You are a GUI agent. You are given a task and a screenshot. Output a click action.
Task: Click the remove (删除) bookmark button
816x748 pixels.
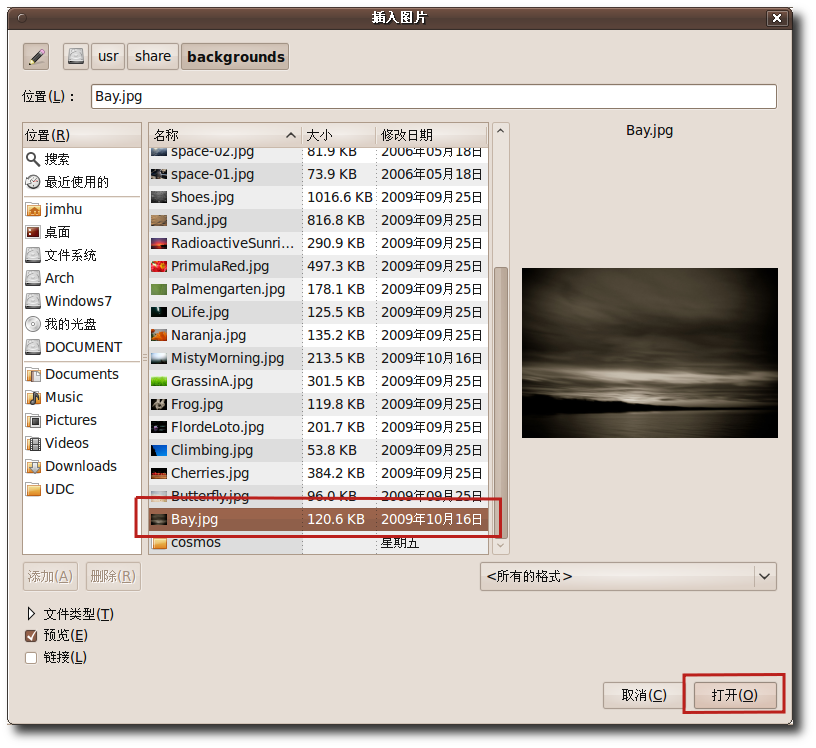(113, 576)
